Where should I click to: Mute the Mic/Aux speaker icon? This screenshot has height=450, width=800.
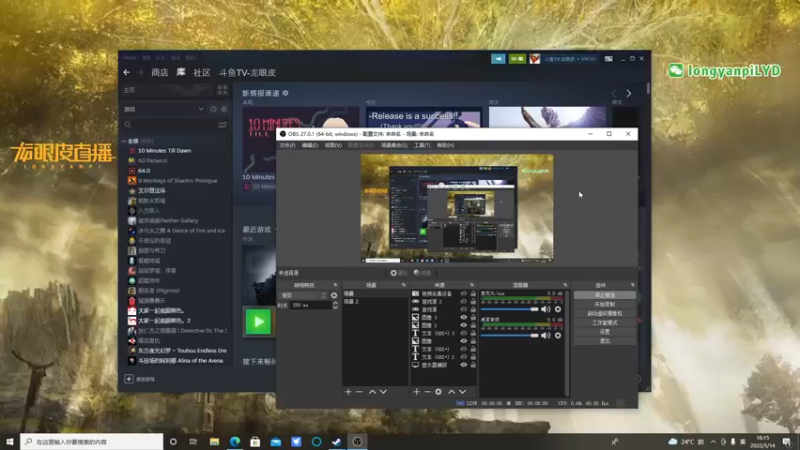[545, 309]
